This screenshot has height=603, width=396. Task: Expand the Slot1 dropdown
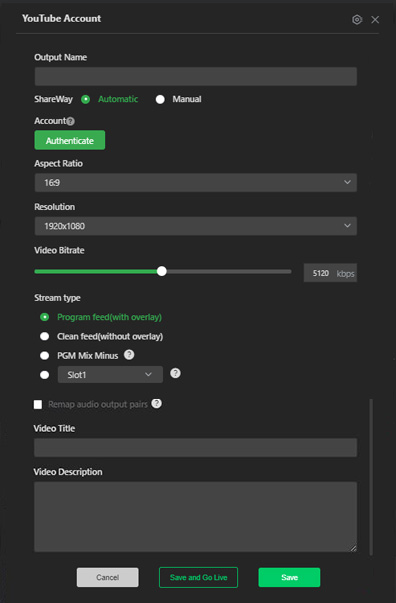(x=110, y=375)
